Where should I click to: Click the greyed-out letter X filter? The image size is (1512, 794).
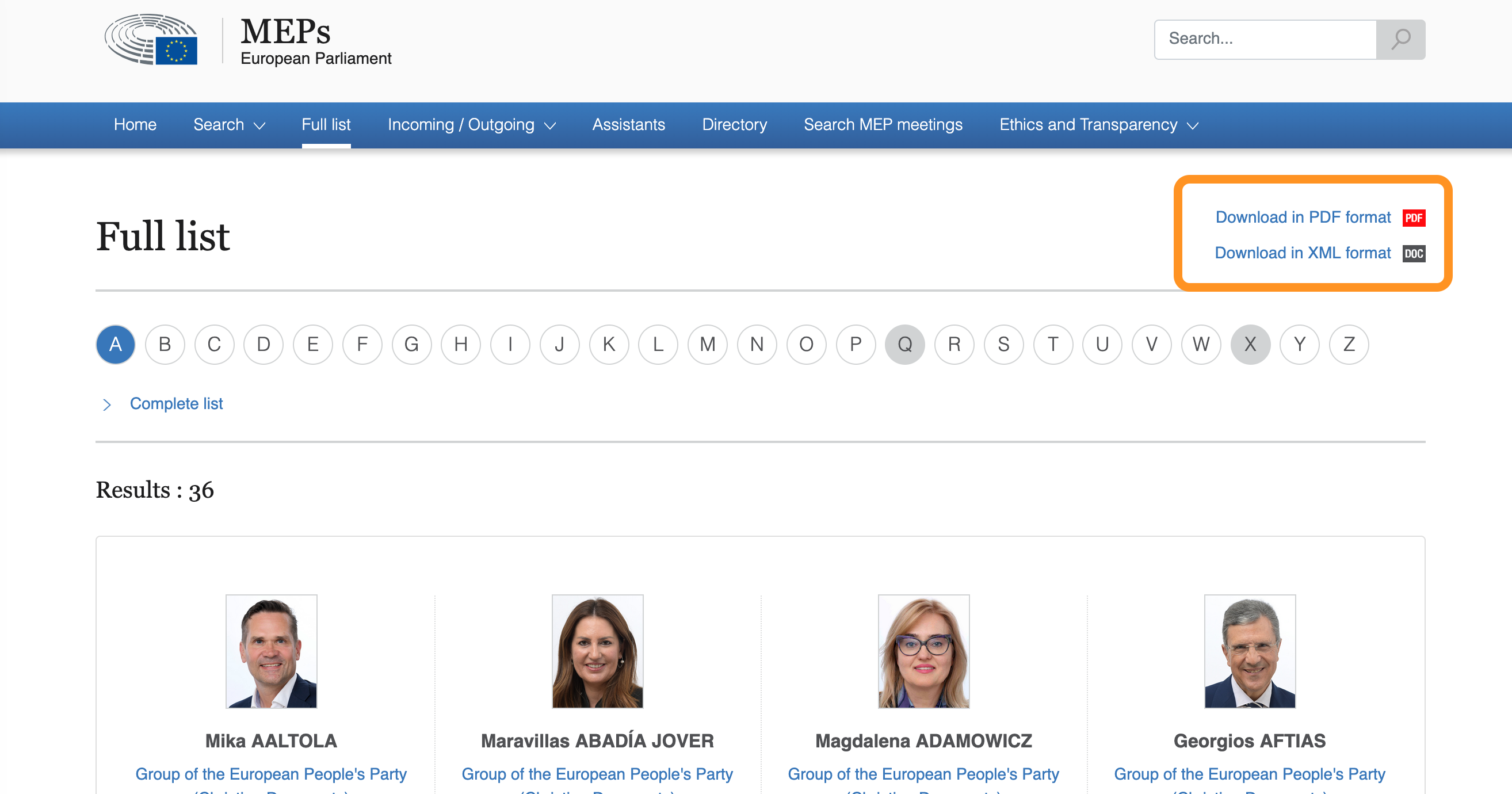click(1250, 345)
